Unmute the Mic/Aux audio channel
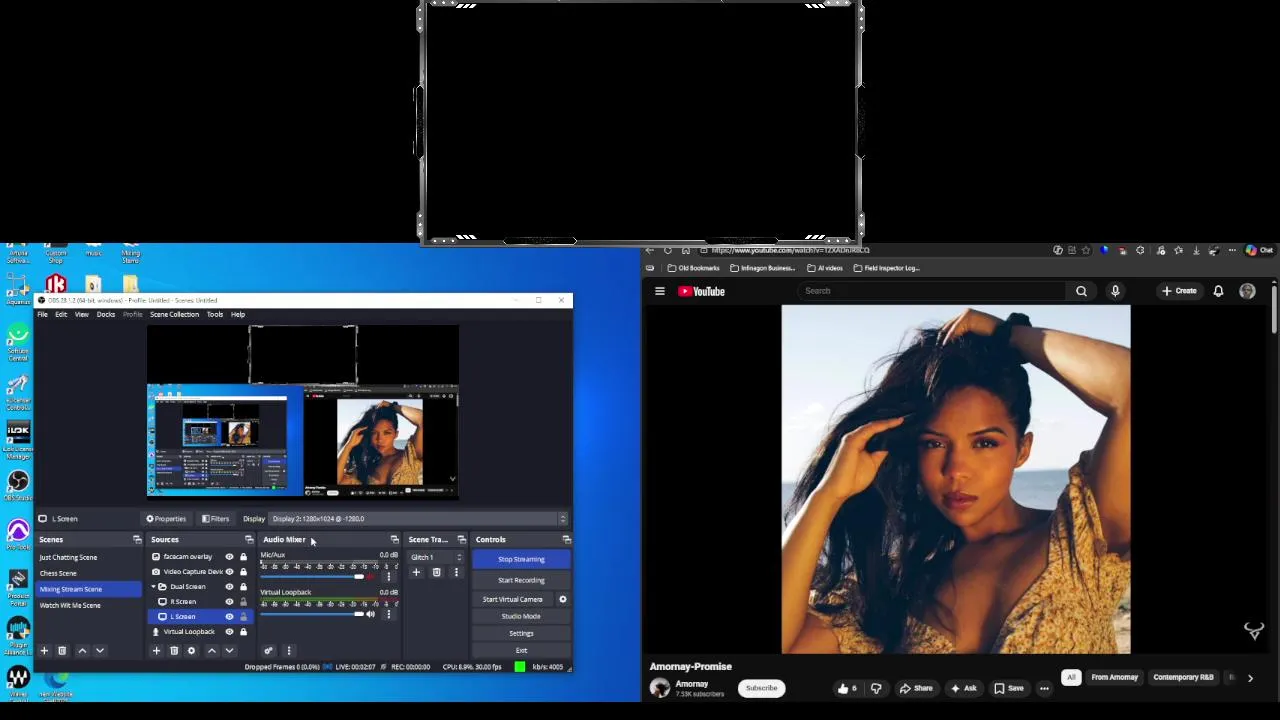The width and height of the screenshot is (1280, 720). click(371, 577)
